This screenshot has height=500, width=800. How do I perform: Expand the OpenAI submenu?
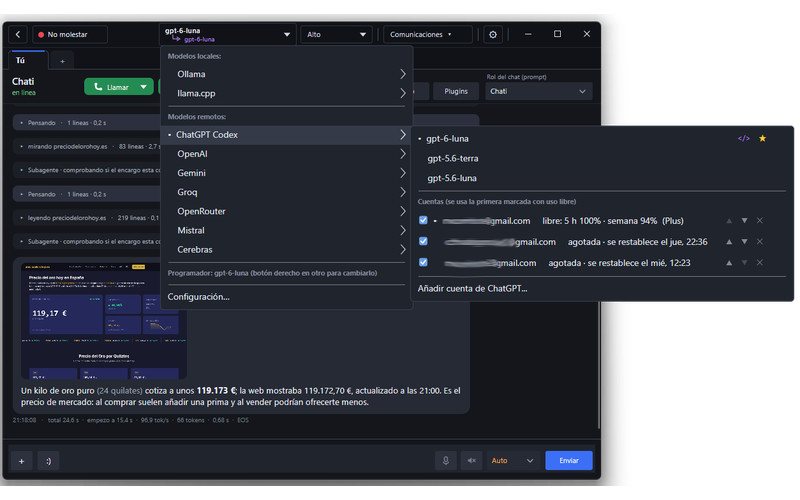tap(286, 154)
